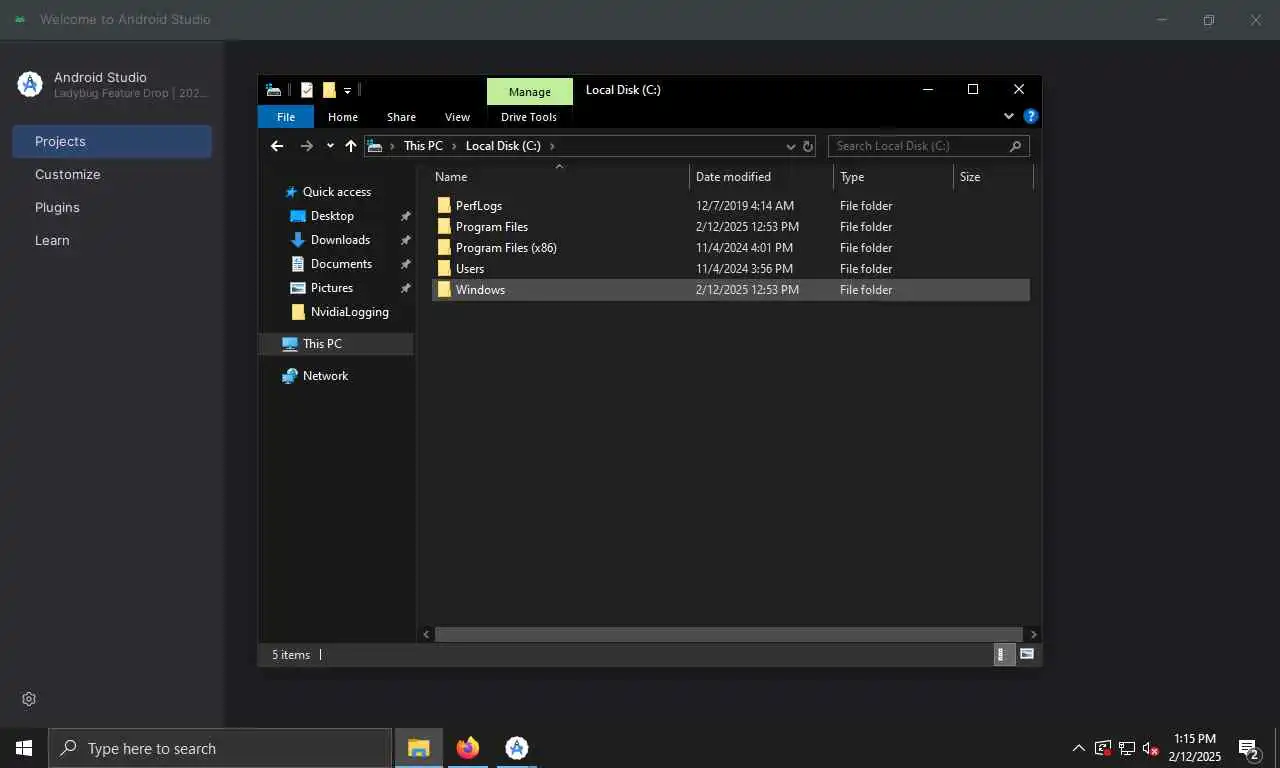Select the Users folder

469,269
